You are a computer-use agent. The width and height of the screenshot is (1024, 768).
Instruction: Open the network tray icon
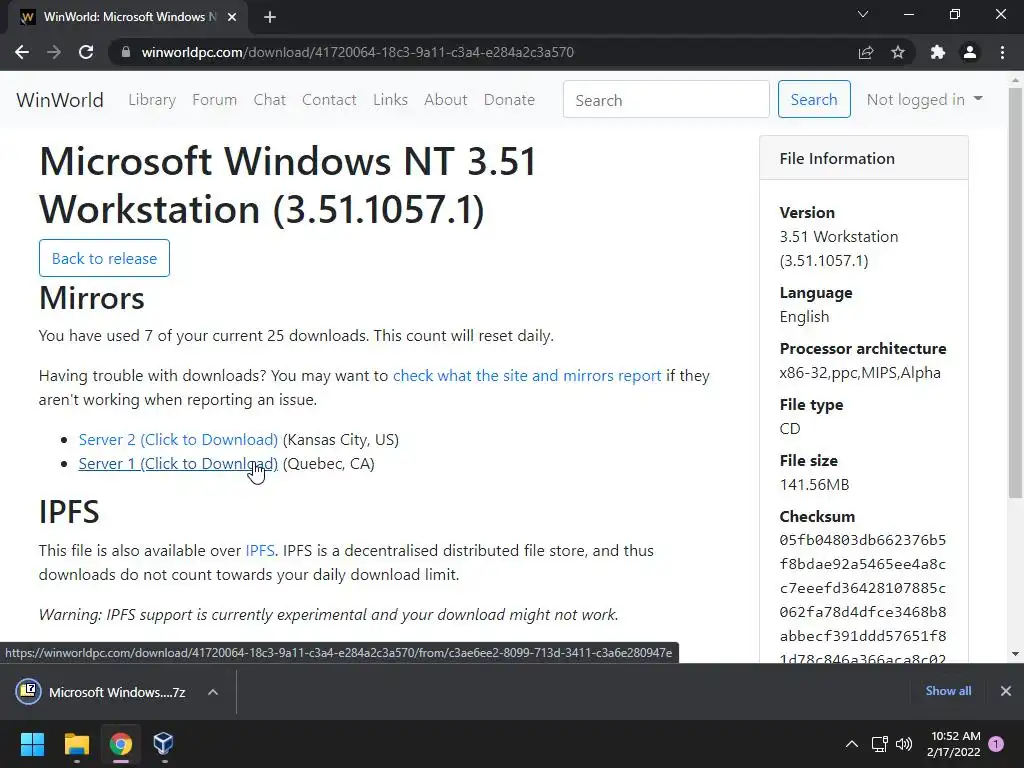pyautogui.click(x=880, y=744)
